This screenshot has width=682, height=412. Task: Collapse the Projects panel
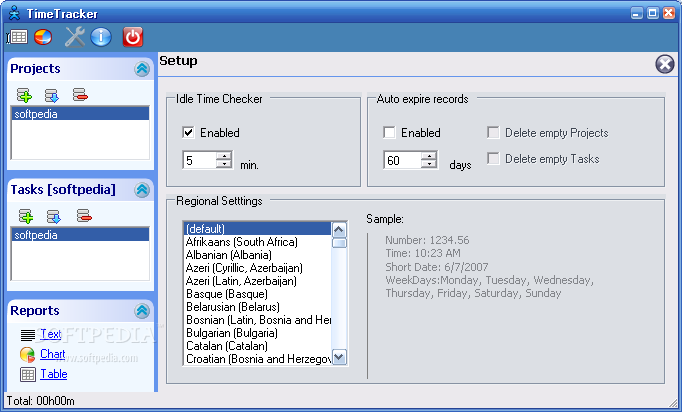tap(142, 69)
